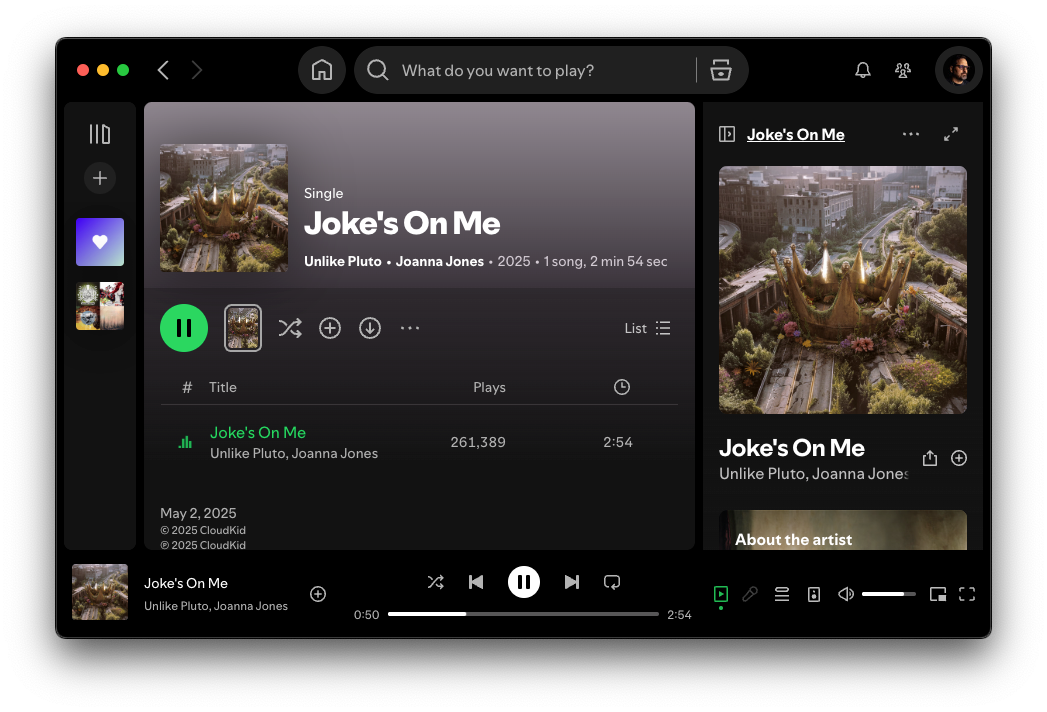The image size is (1047, 712).
Task: Click the album cover in the header
Action: (x=224, y=208)
